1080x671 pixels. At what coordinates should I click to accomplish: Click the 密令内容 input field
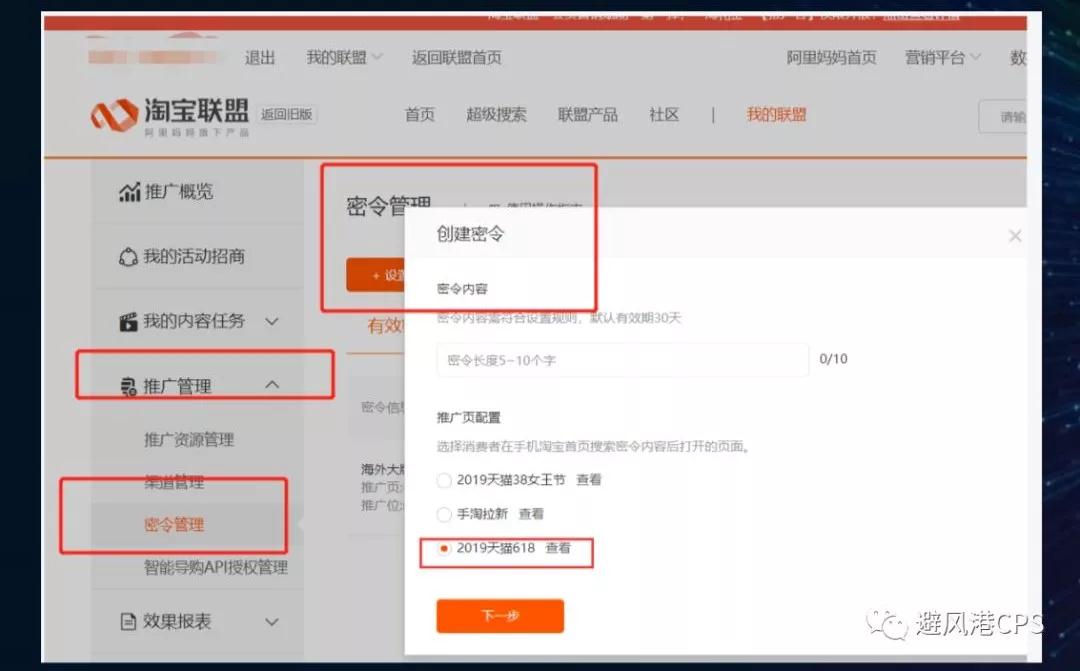click(623, 360)
